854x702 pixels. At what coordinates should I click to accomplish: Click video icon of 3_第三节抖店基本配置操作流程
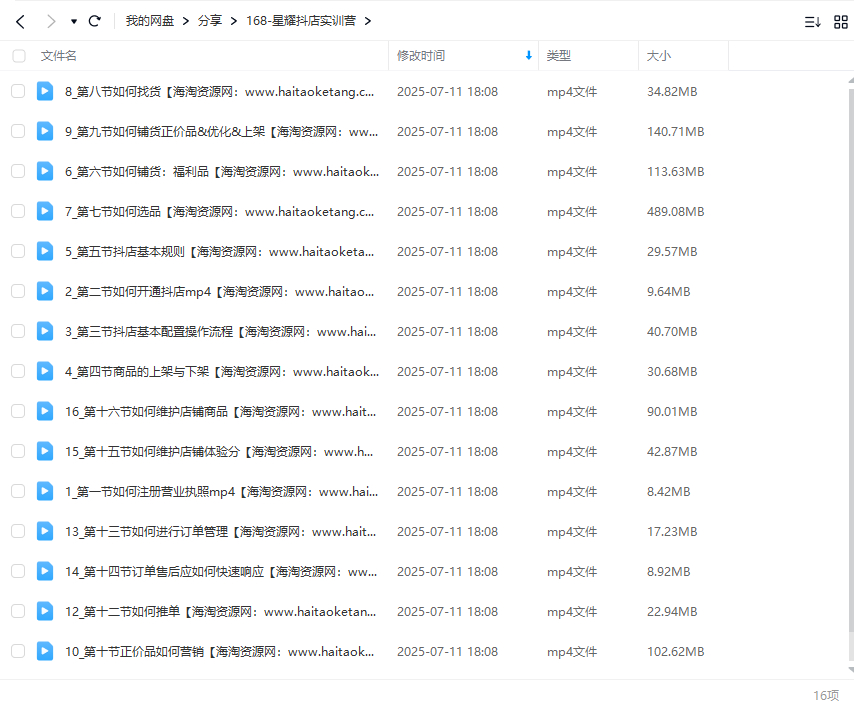[x=45, y=331]
